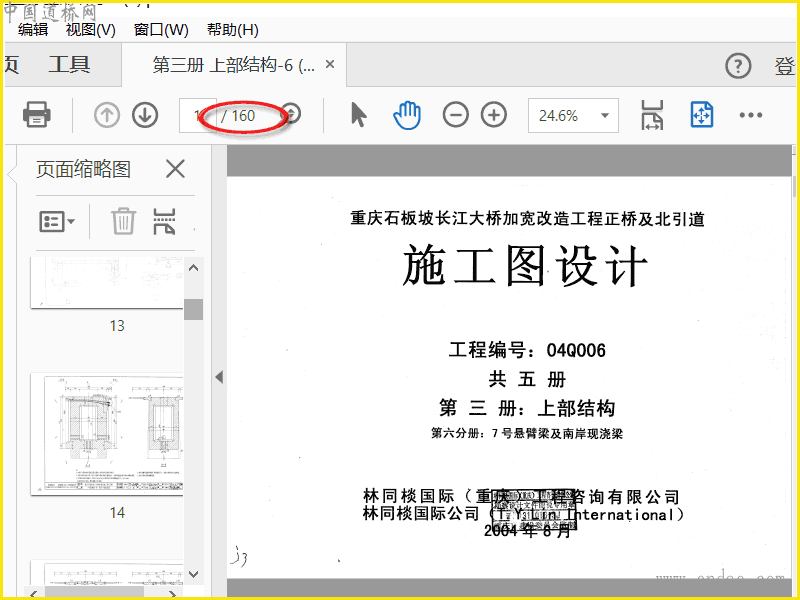This screenshot has width=800, height=600.
Task: Open the 窗口(W) menu
Action: (x=161, y=30)
